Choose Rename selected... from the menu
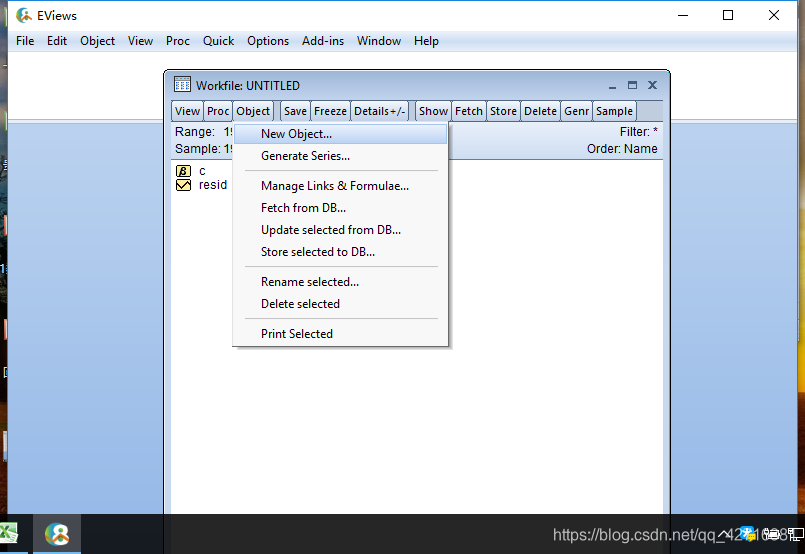The width and height of the screenshot is (805, 554). [340, 282]
